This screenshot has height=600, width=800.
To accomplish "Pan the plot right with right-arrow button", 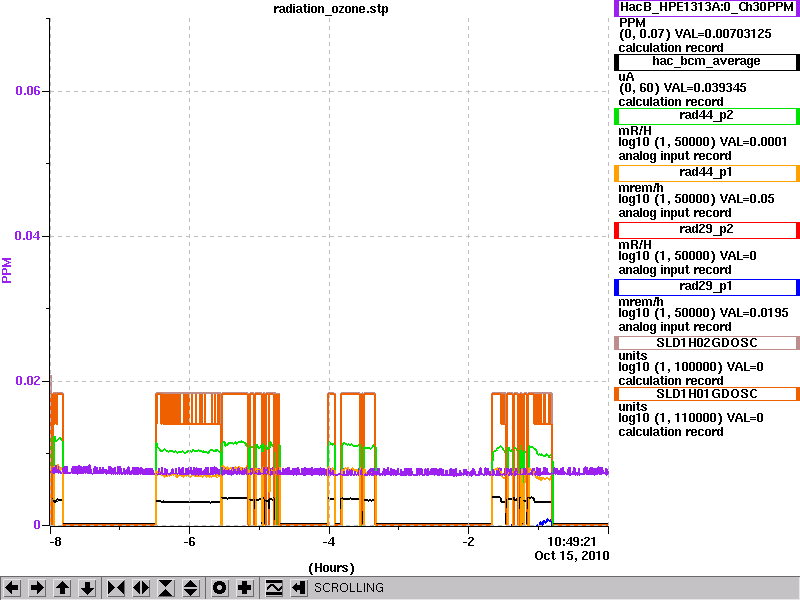I will click(x=37, y=588).
